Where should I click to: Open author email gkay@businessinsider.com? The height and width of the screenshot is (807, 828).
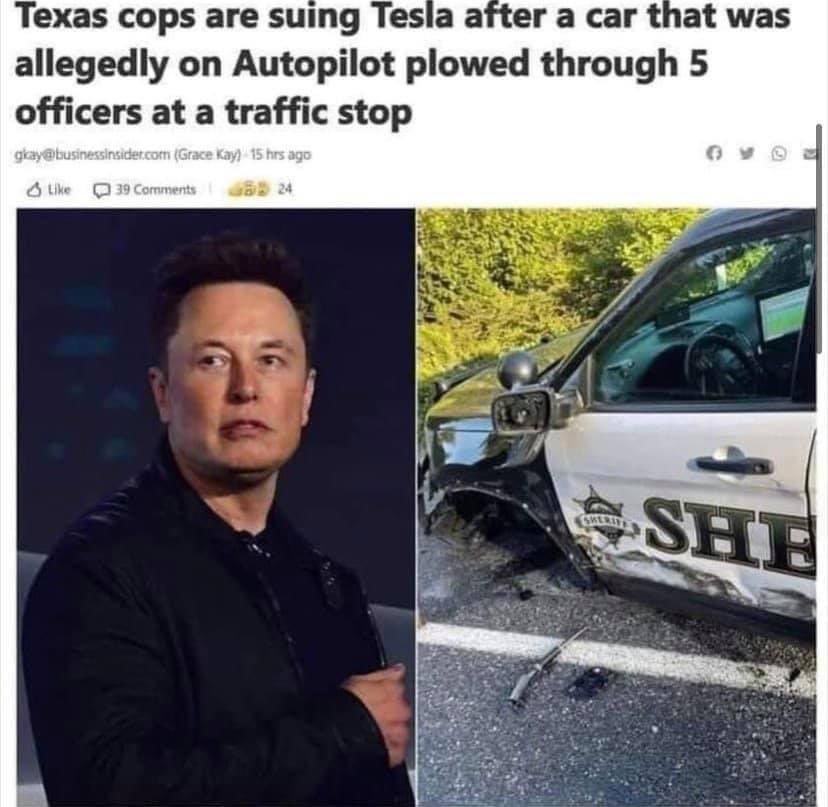click(93, 155)
